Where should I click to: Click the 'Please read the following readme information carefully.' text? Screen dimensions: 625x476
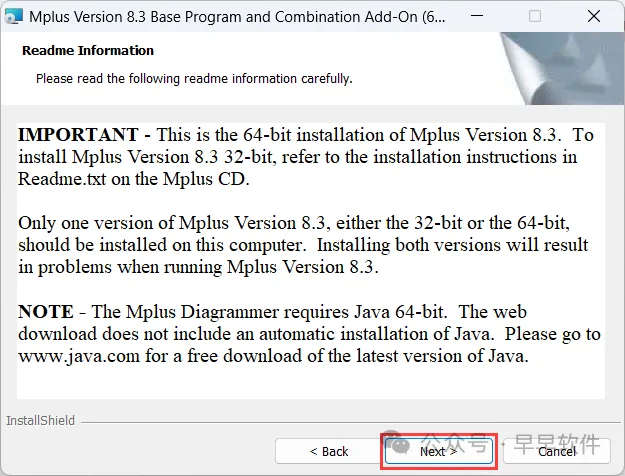pos(194,79)
